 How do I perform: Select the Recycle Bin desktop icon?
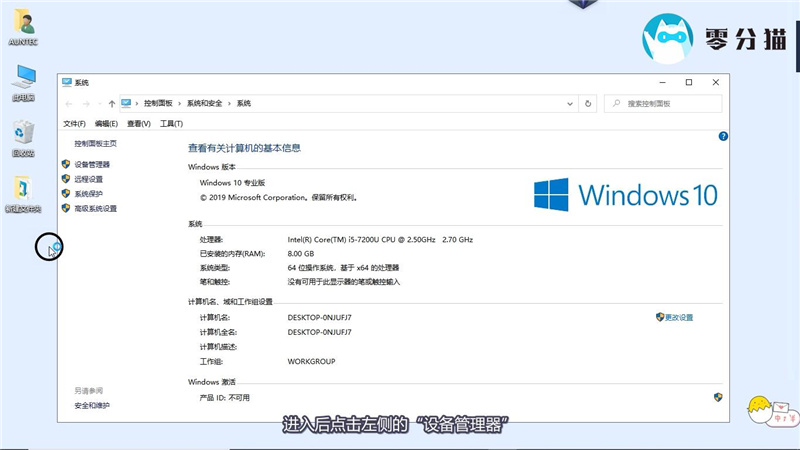pyautogui.click(x=23, y=138)
